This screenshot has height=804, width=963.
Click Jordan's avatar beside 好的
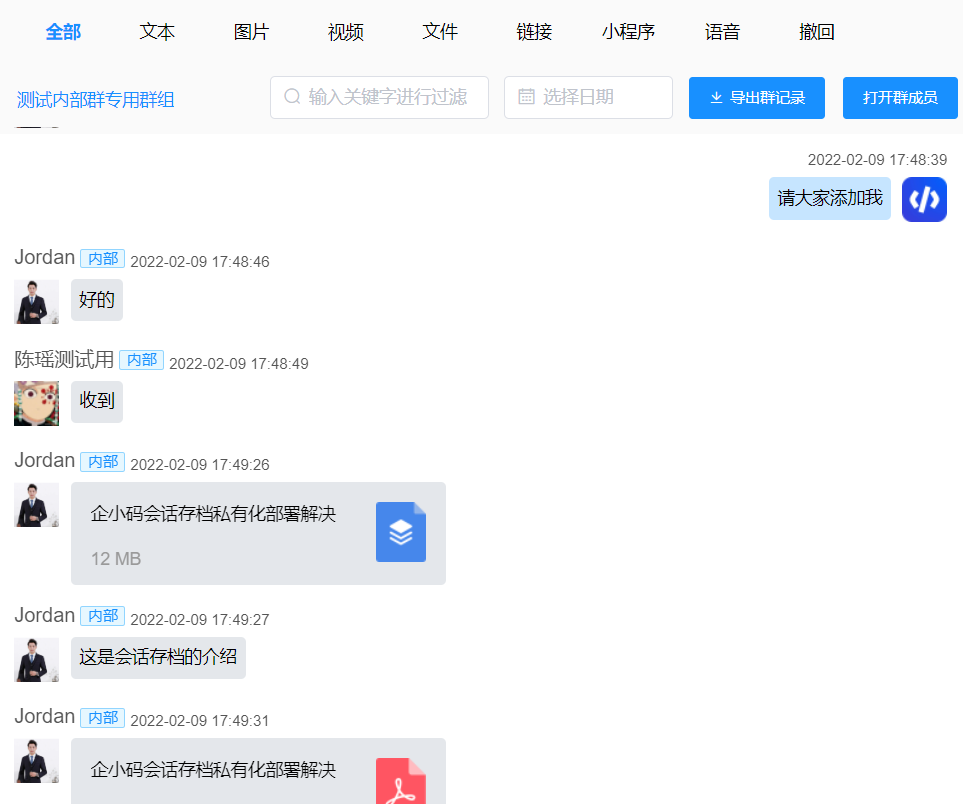click(x=36, y=302)
